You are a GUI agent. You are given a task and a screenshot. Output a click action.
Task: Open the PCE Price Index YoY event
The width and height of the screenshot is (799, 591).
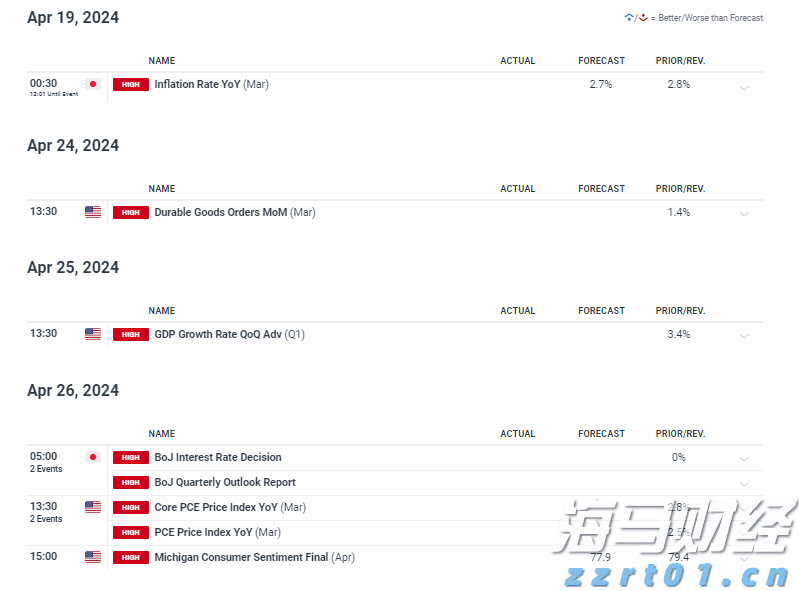click(217, 532)
